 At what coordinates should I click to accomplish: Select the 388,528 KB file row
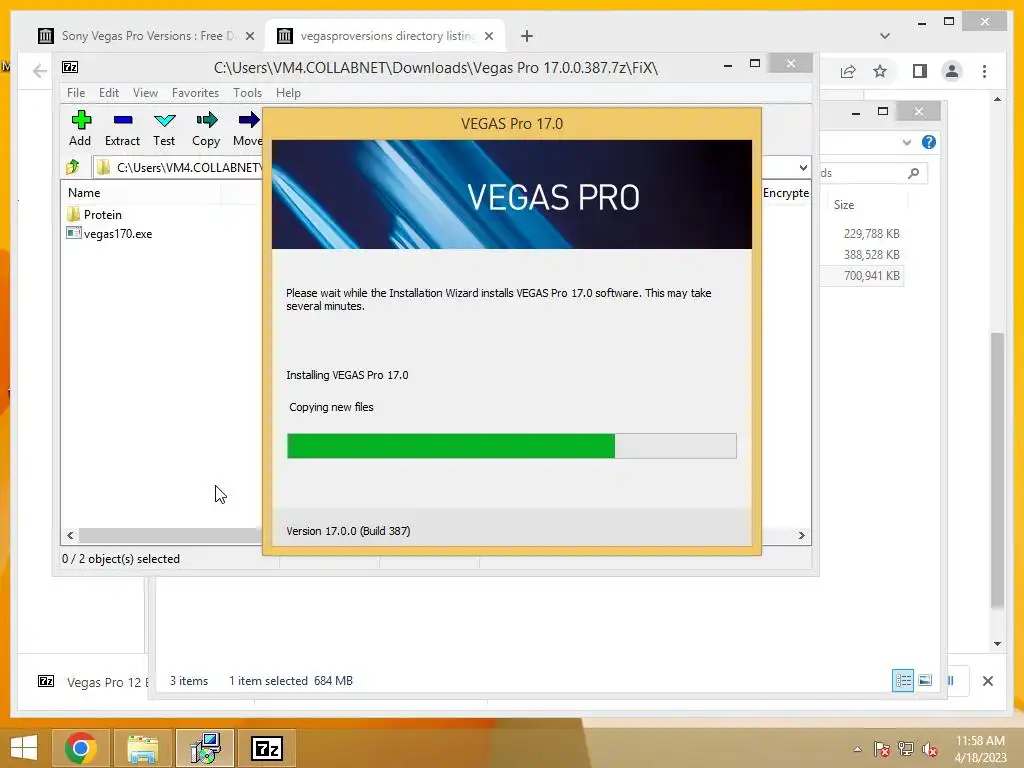(x=861, y=254)
